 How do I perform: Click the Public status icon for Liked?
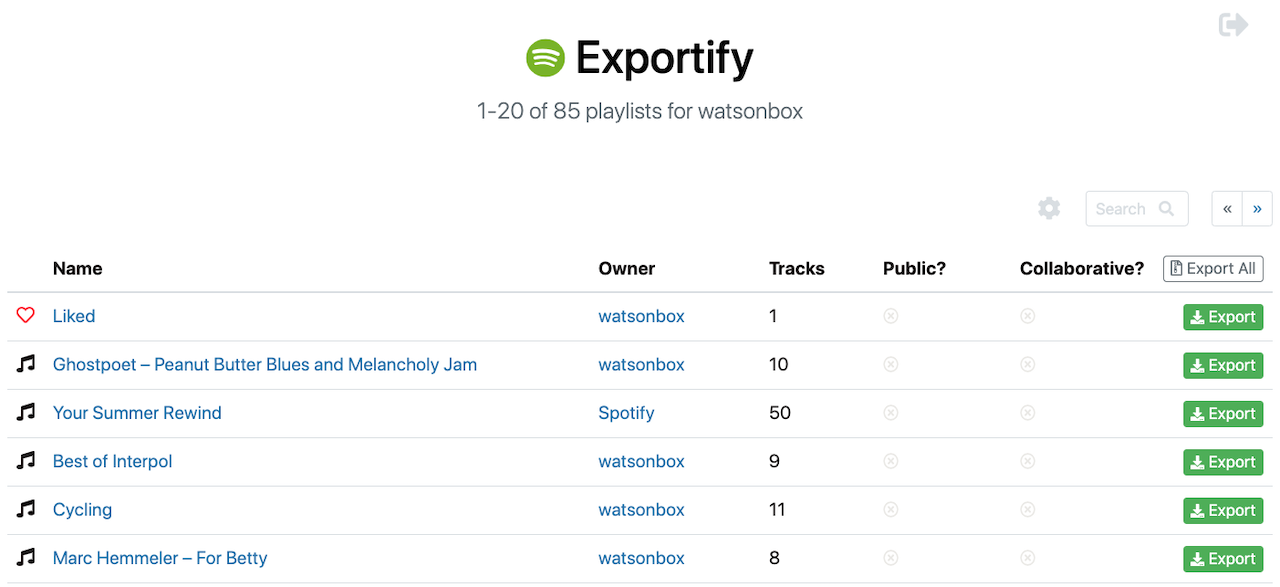891,316
